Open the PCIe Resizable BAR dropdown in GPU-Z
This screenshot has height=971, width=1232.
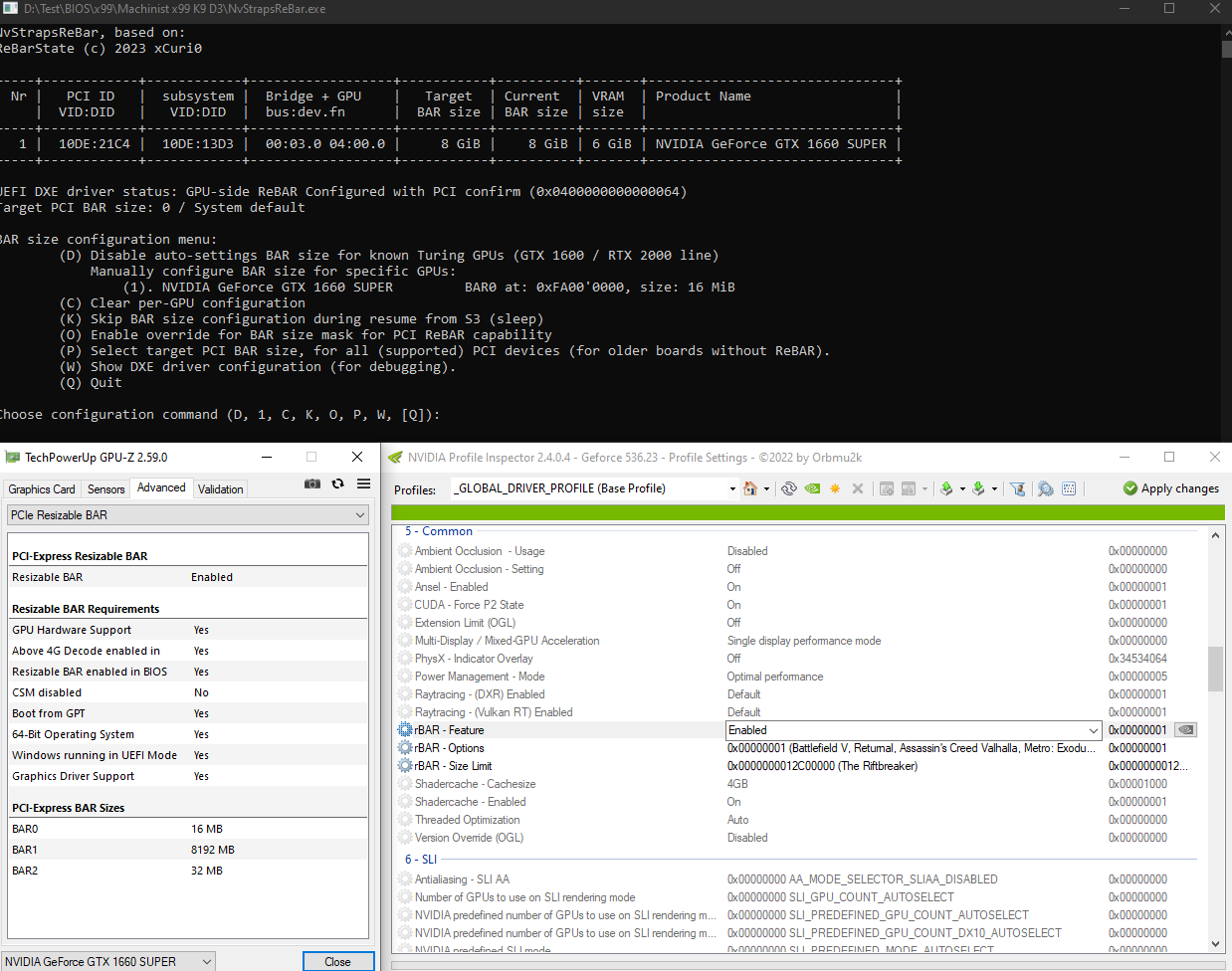pyautogui.click(x=187, y=514)
